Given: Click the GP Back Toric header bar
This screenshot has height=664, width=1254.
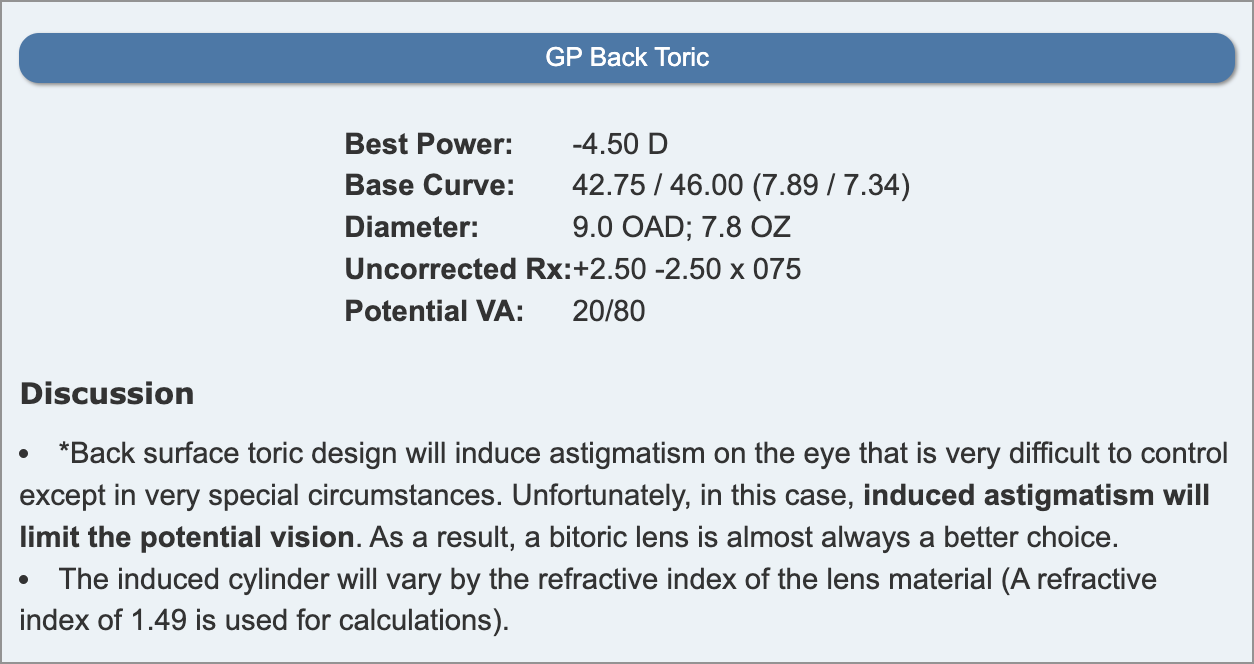Looking at the screenshot, I should 627,57.
